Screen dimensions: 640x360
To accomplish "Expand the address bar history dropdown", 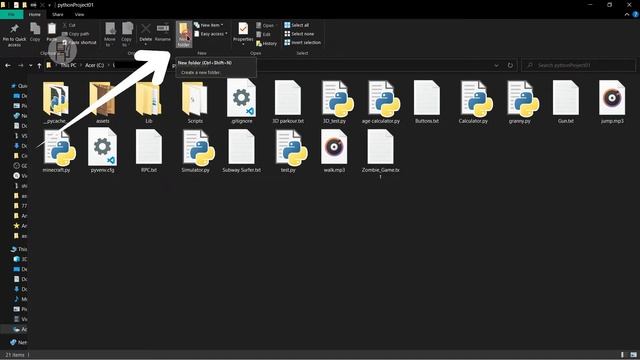I will [x=496, y=65].
